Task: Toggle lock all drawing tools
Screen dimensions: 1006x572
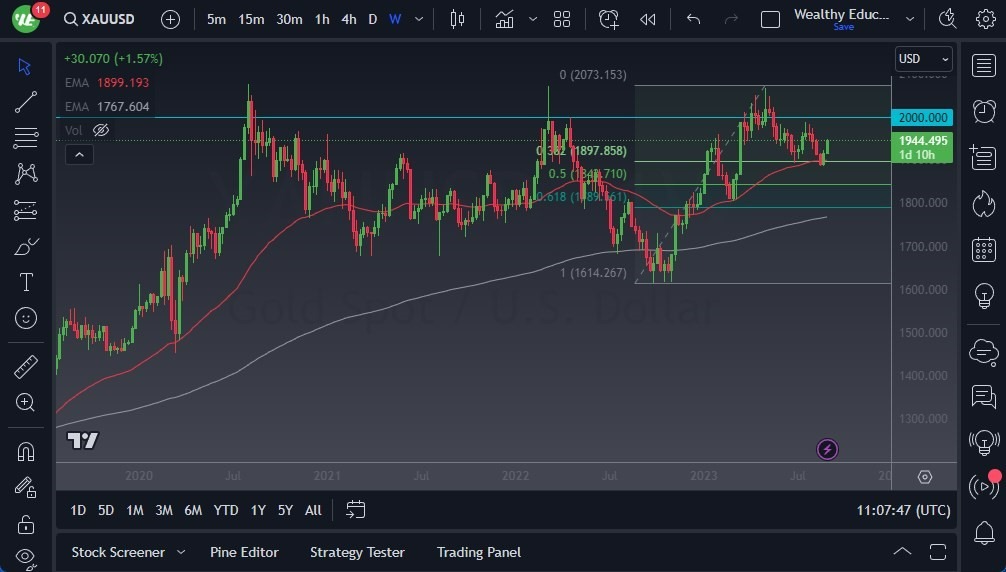Action: [26, 524]
